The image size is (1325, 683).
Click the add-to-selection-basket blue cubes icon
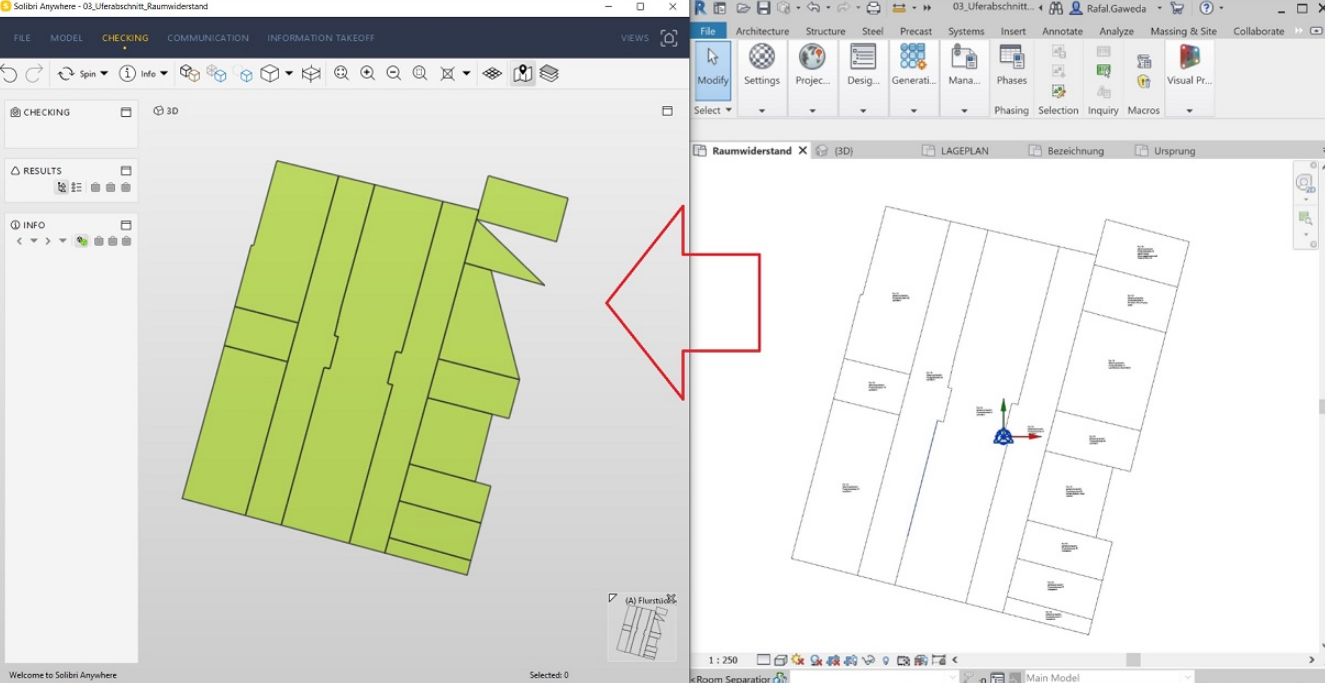(216, 73)
